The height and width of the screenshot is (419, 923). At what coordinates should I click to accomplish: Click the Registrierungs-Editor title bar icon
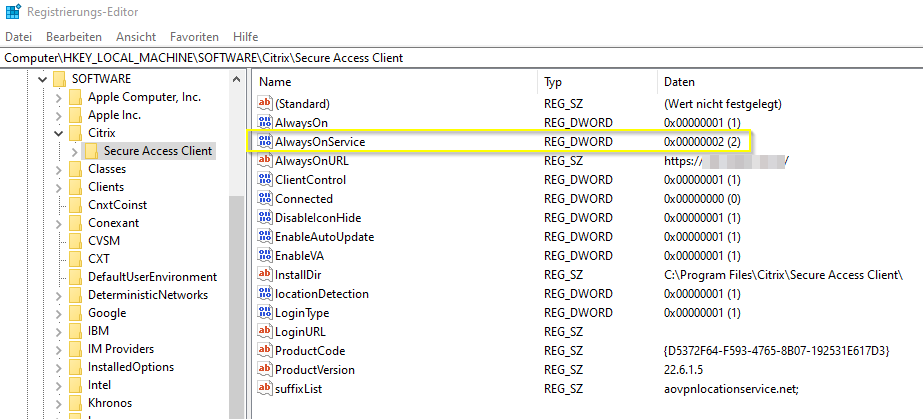[x=11, y=11]
